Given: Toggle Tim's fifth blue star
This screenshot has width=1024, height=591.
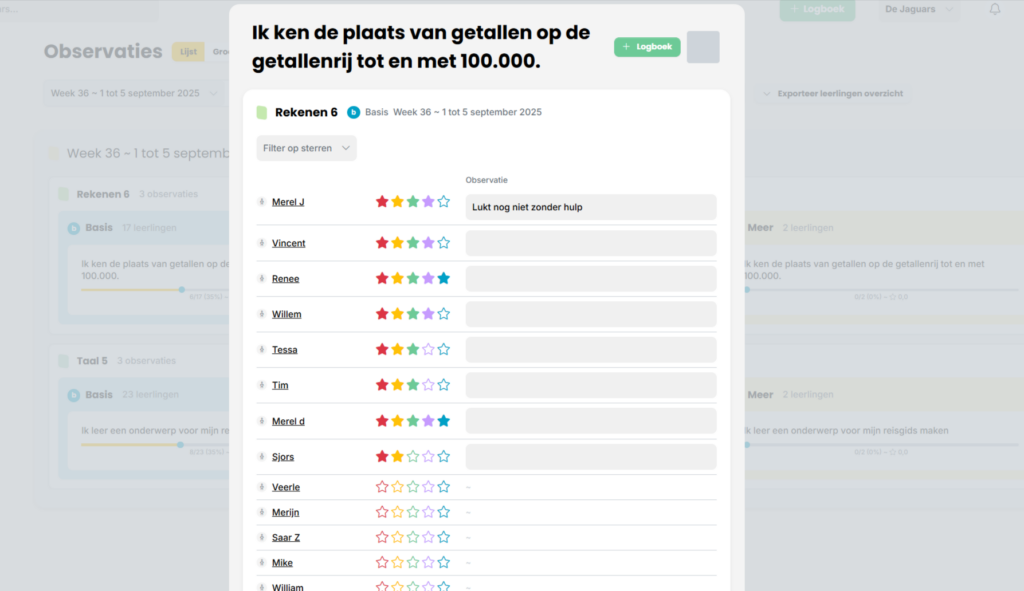Looking at the screenshot, I should (x=443, y=385).
